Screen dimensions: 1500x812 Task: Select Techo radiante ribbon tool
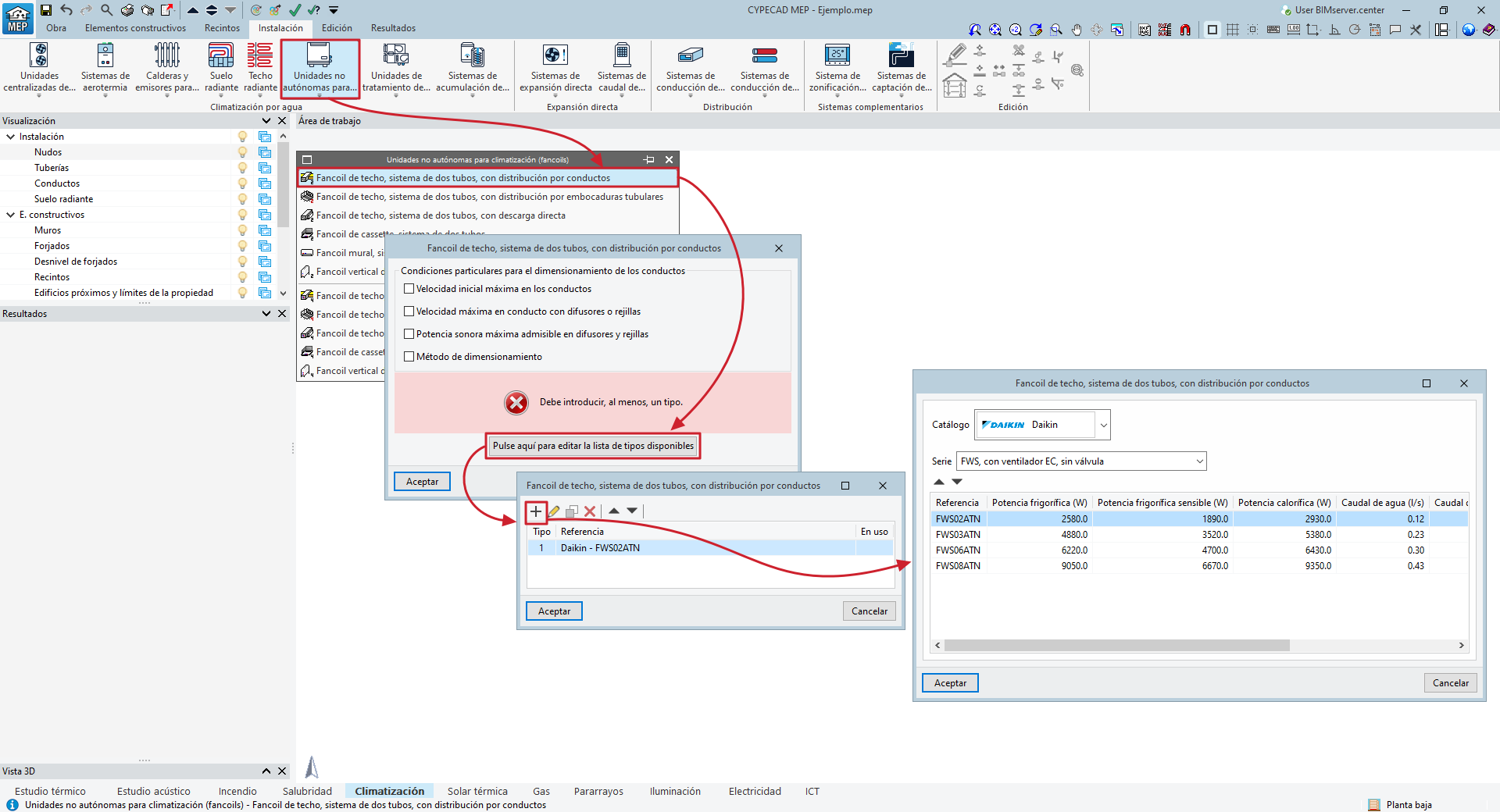tap(260, 68)
